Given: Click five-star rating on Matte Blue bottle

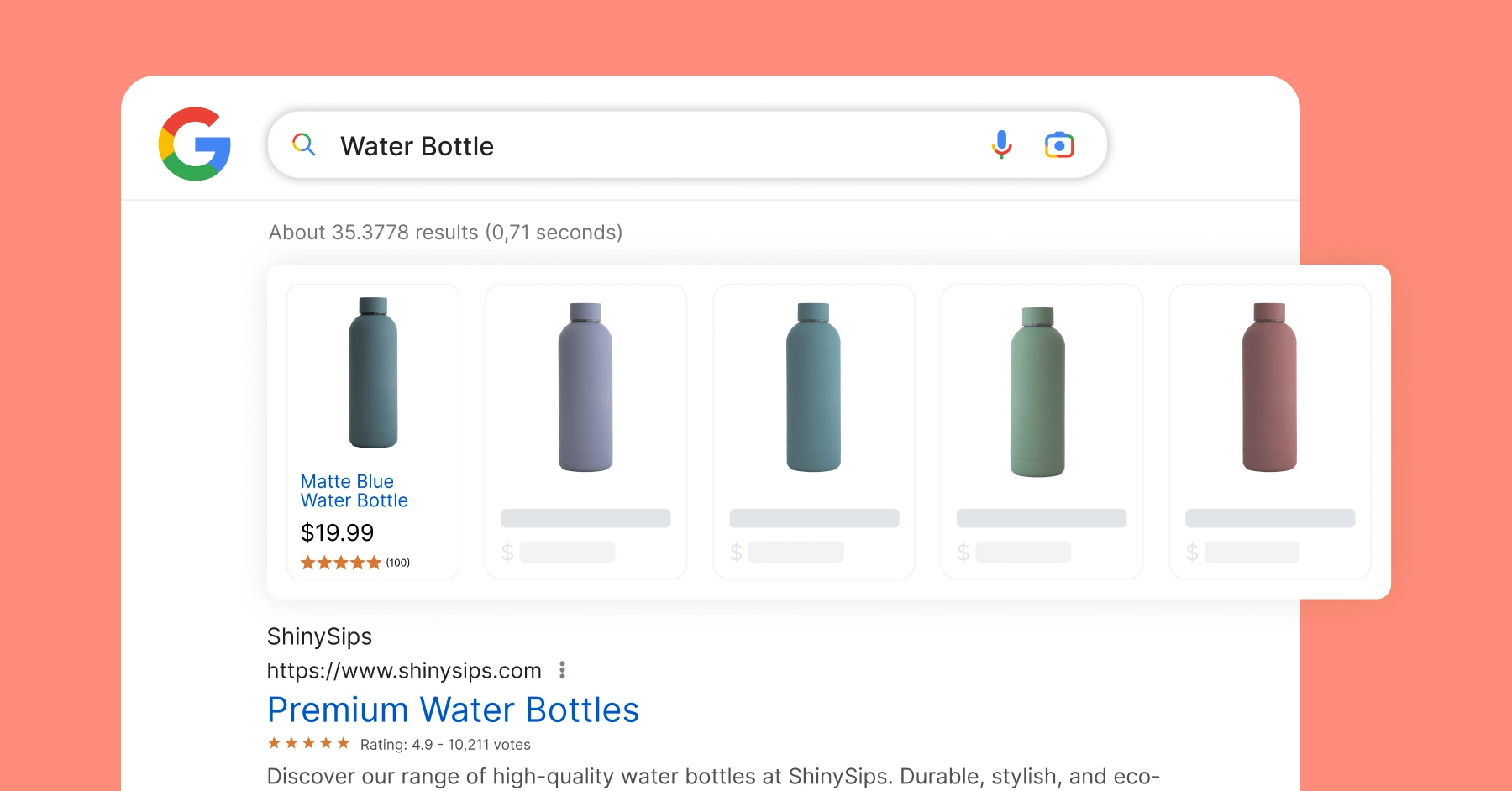Looking at the screenshot, I should click(341, 563).
